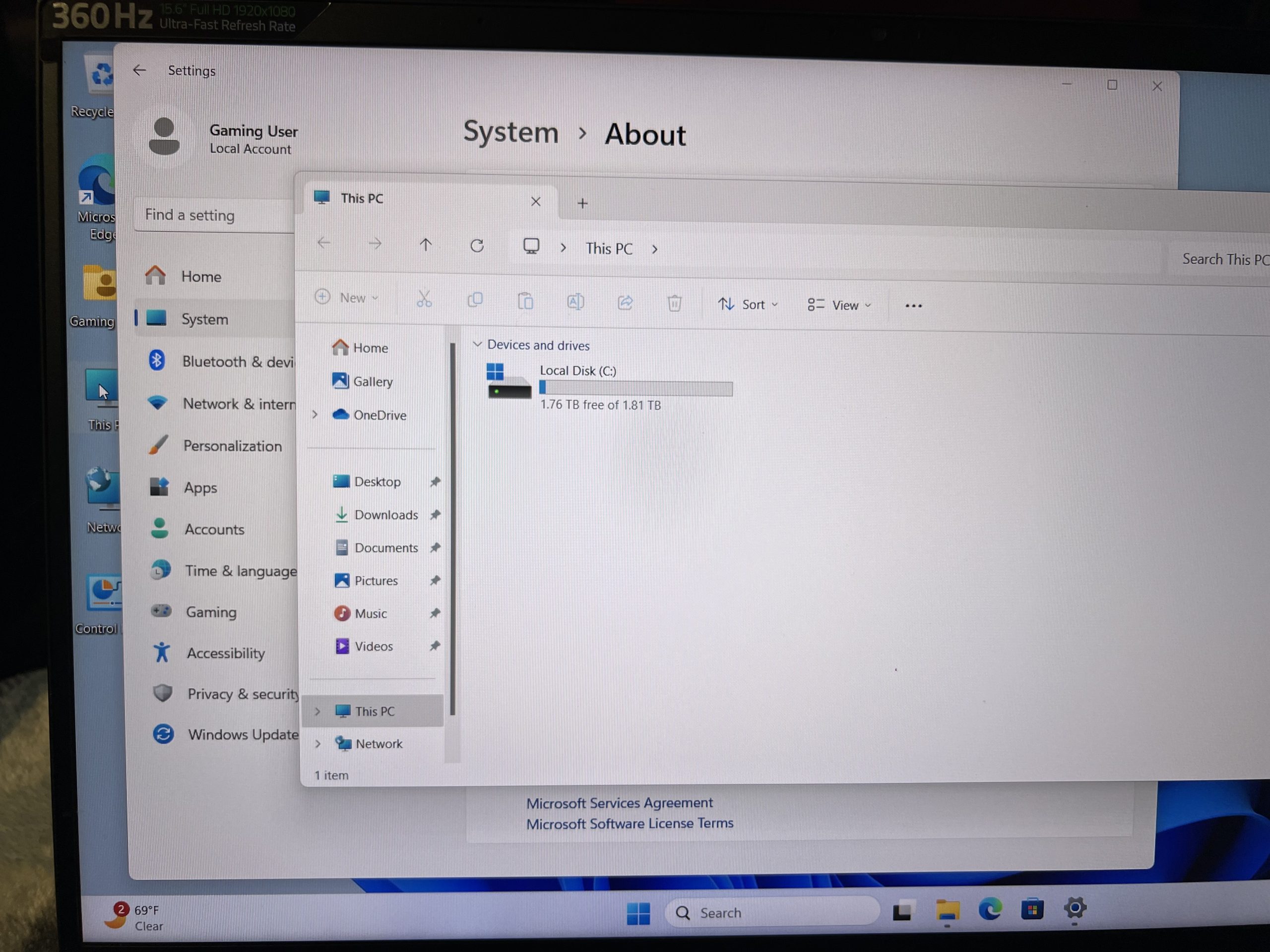
Task: Open File Explorer from the taskbar
Action: click(x=948, y=911)
